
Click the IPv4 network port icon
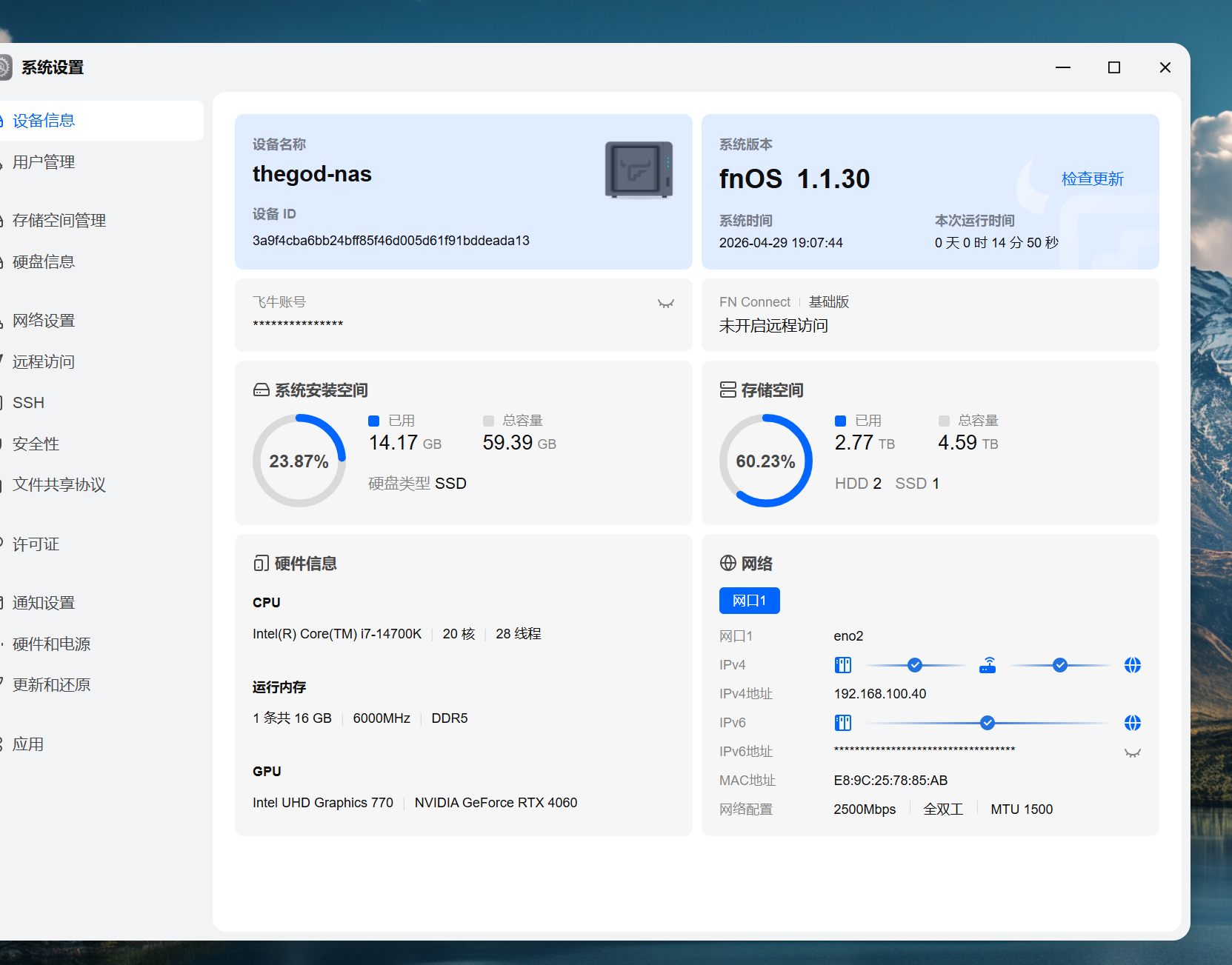click(843, 665)
